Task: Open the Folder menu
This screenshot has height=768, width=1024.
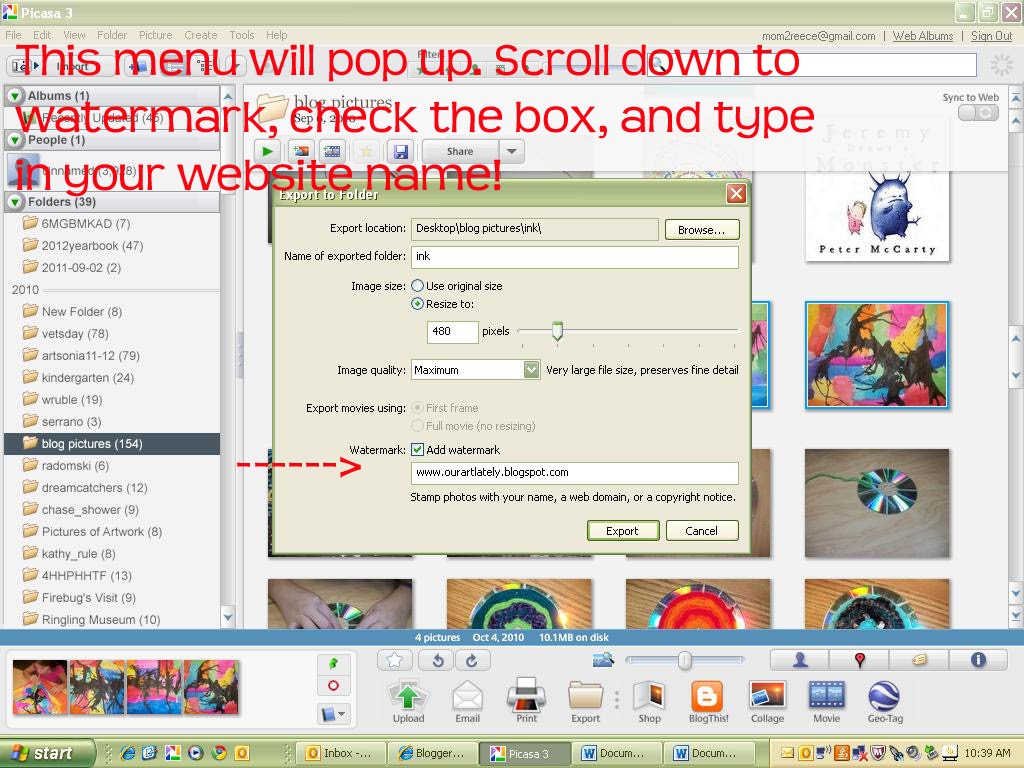Action: click(112, 35)
